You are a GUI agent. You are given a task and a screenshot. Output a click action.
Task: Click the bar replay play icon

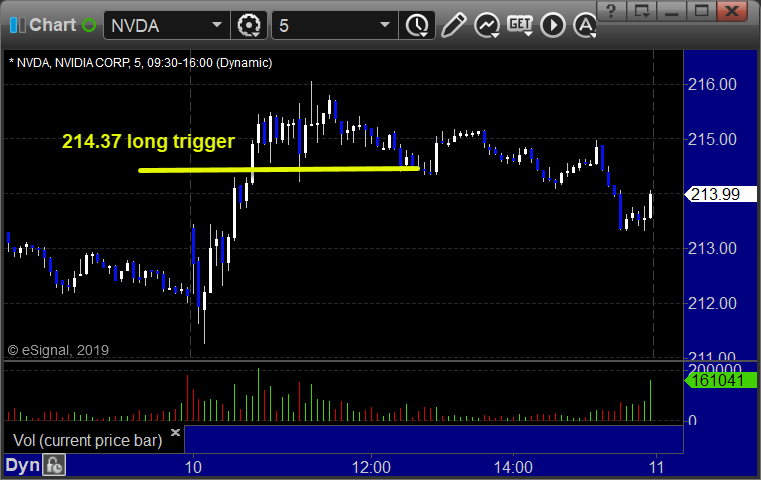coord(553,25)
